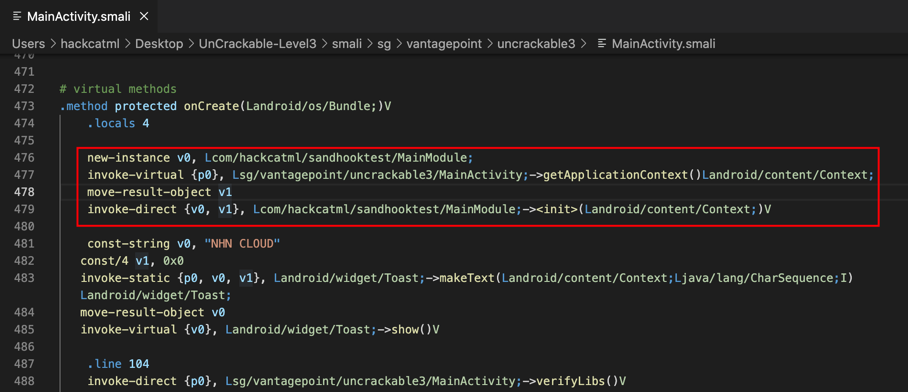Image resolution: width=908 pixels, height=392 pixels.
Task: Close the MainActivity.smali tab
Action: 144,16
